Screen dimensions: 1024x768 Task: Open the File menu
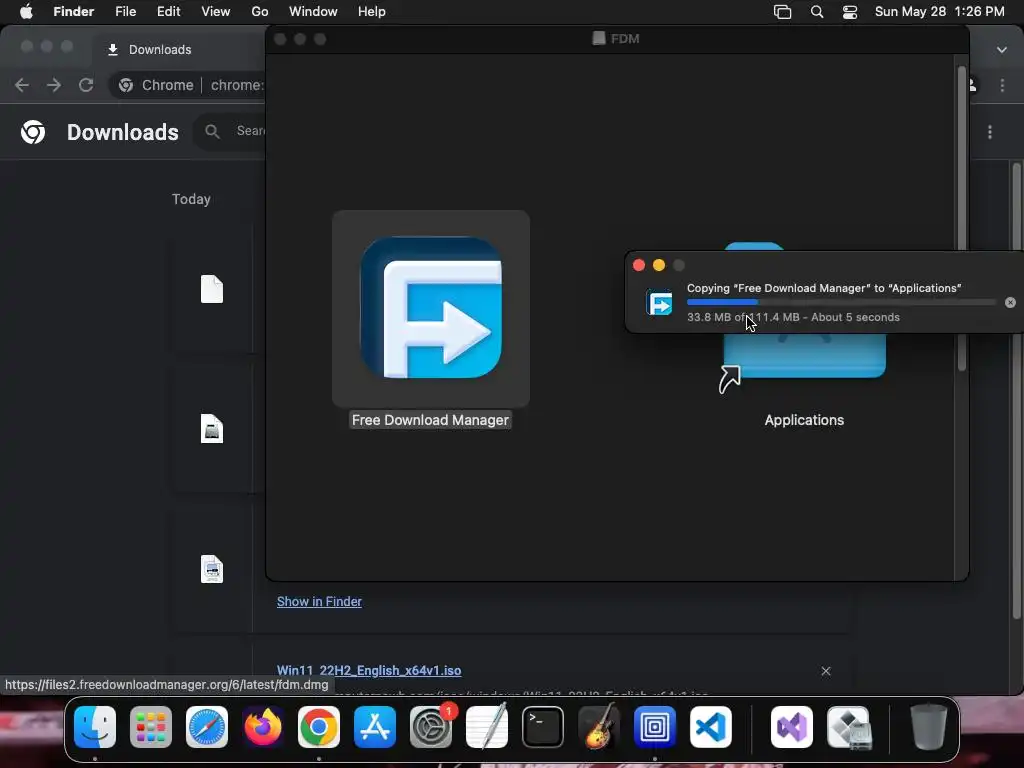(x=125, y=12)
